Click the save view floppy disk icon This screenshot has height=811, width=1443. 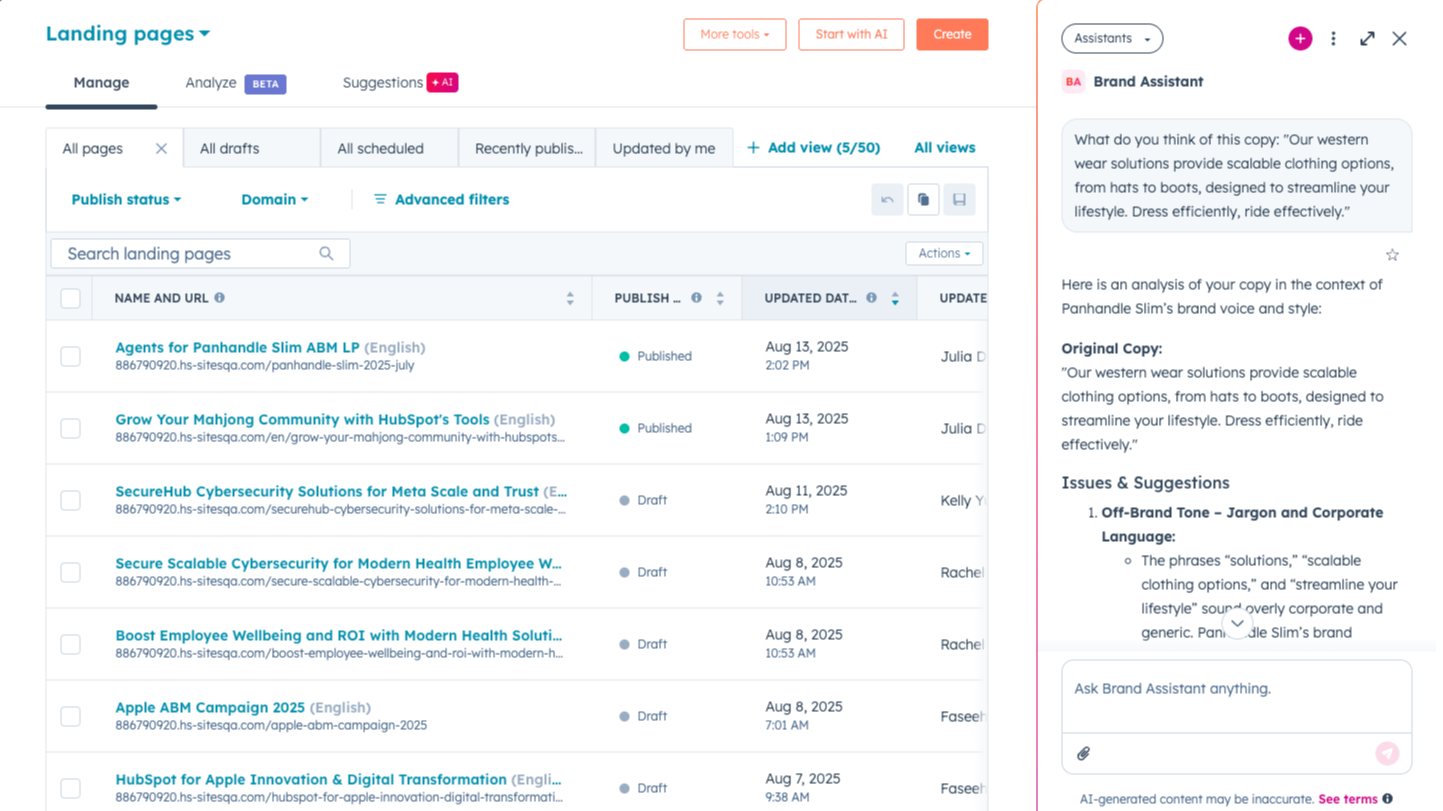click(959, 200)
